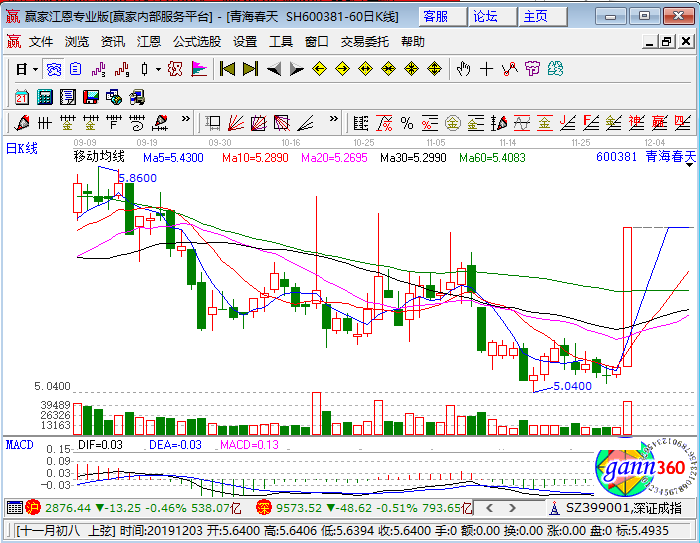Click the 客服 button in title bar

tap(442, 17)
